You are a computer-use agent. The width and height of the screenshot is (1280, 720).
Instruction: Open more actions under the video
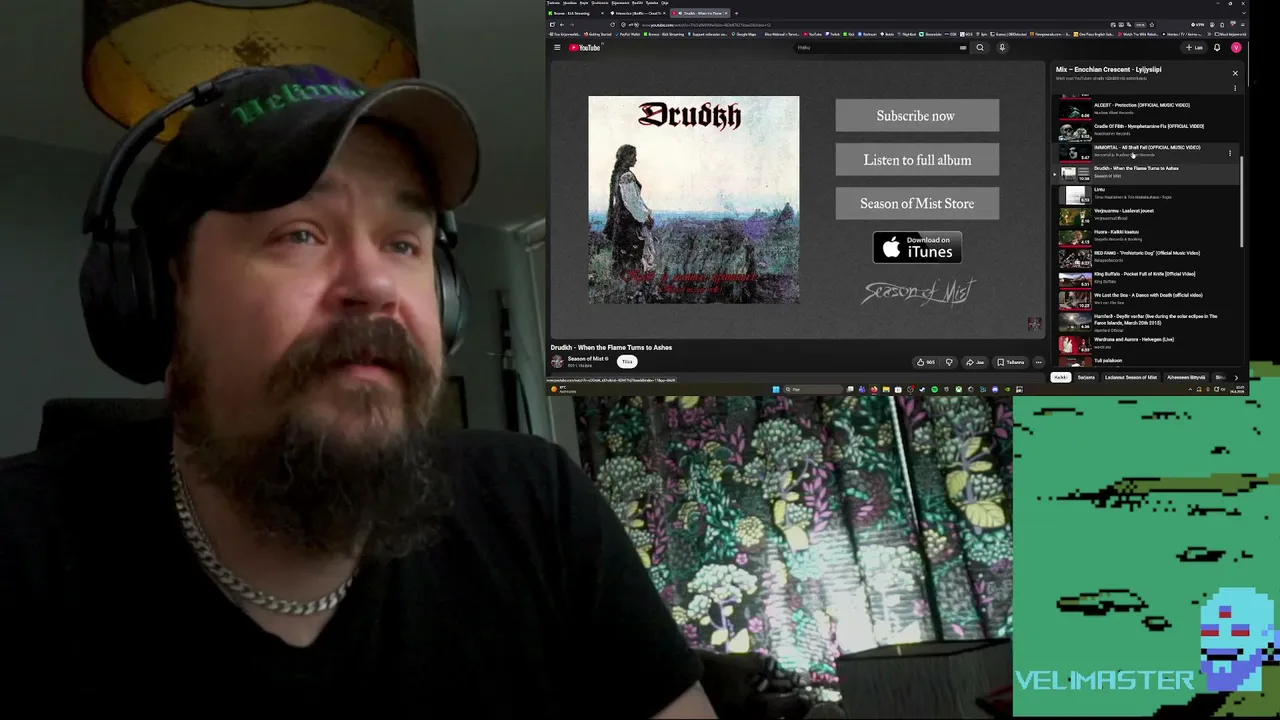(1038, 362)
